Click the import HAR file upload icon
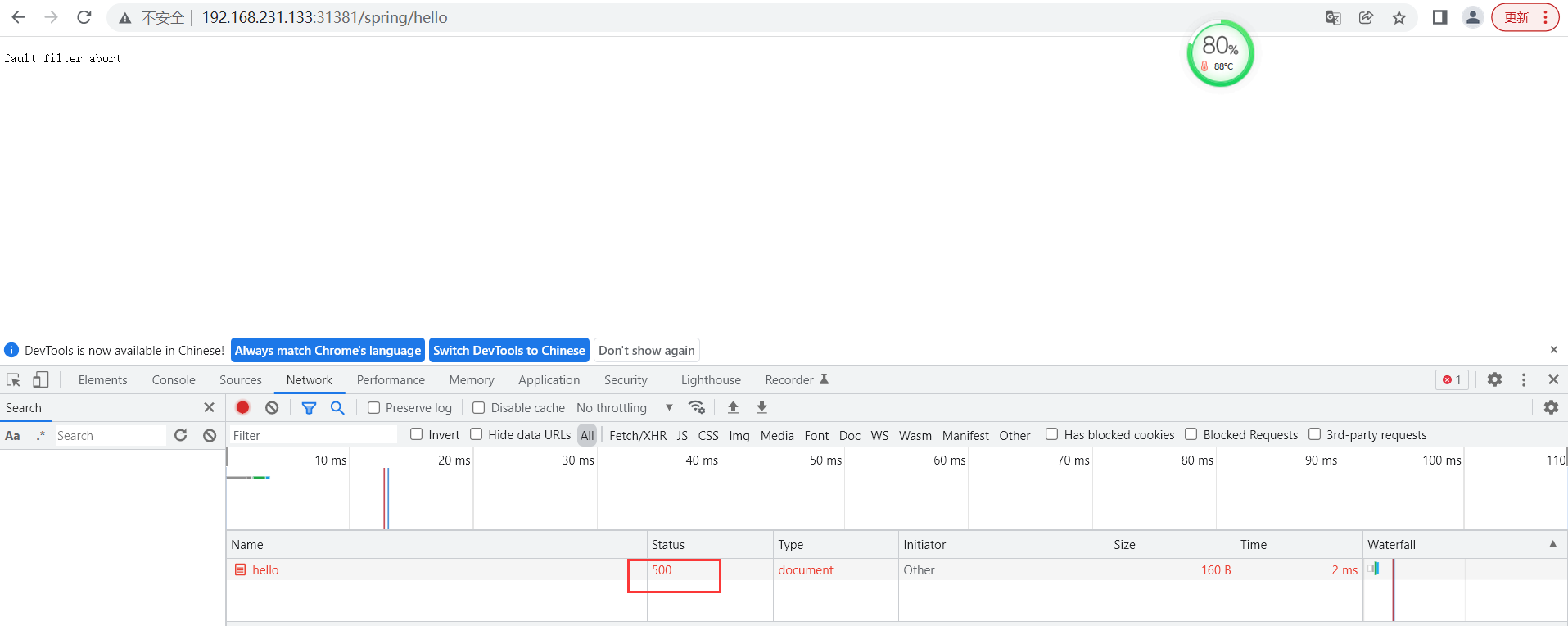 coord(733,407)
